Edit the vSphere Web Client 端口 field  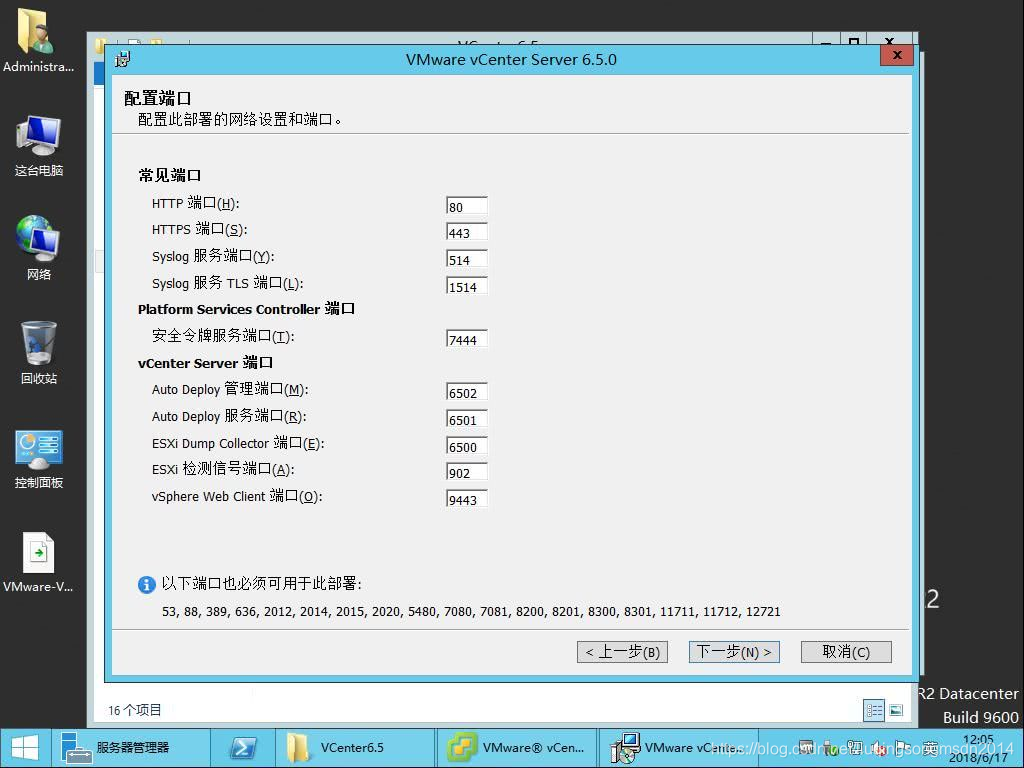tap(467, 498)
